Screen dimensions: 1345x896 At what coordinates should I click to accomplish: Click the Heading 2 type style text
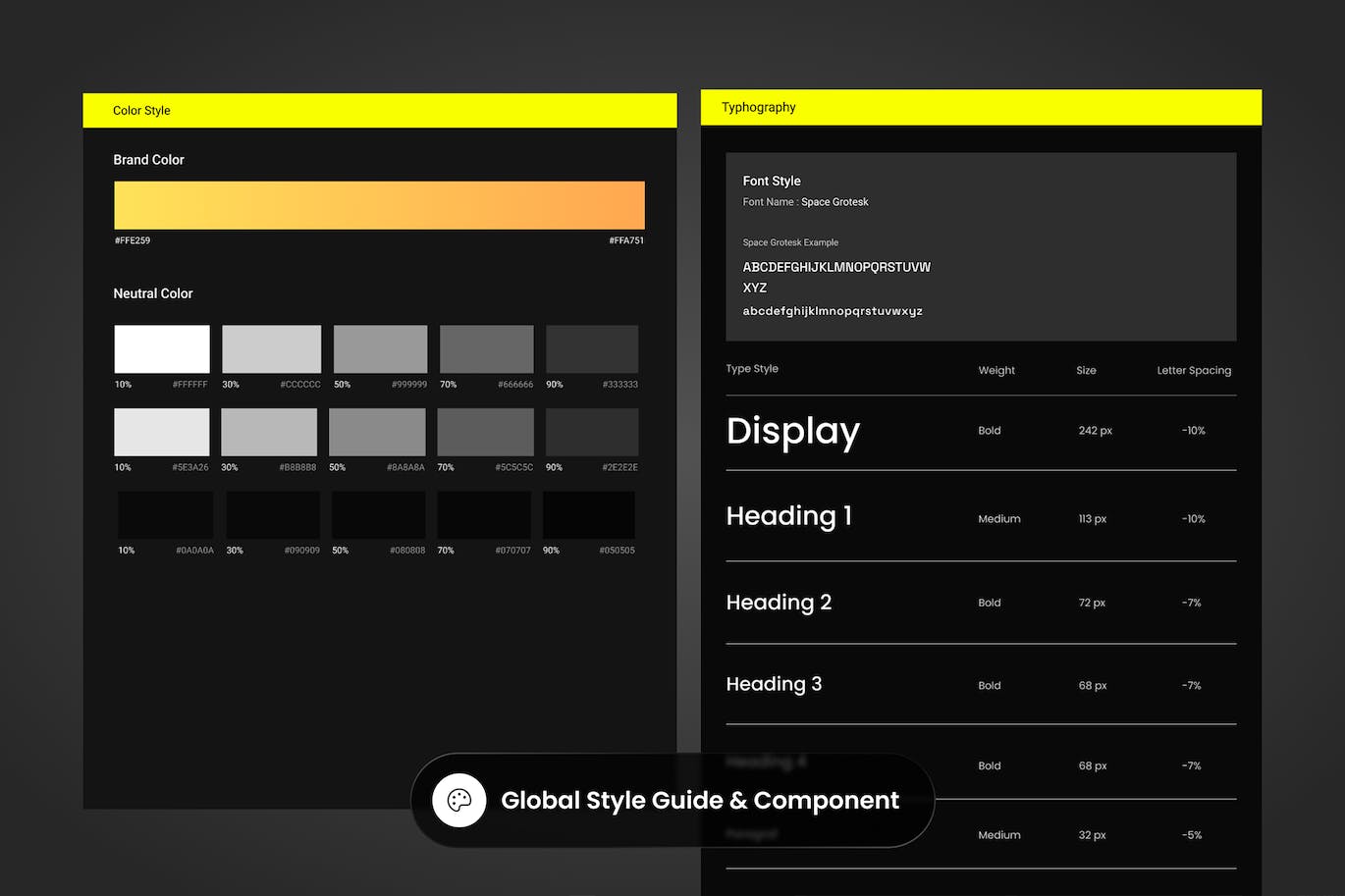(x=779, y=603)
